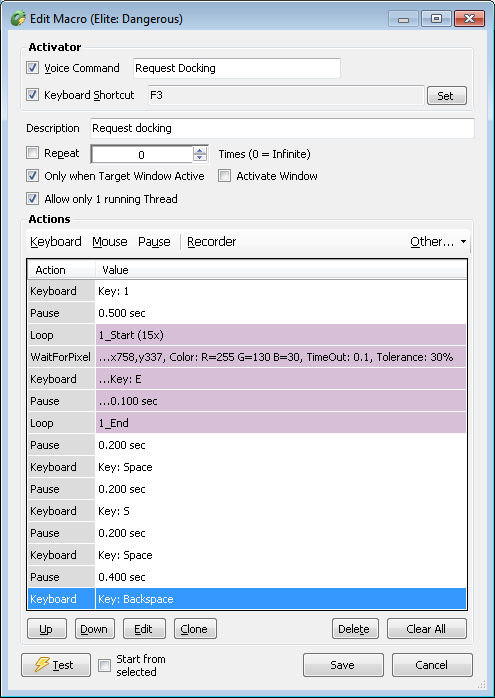Toggle the Voice Command checkbox

(x=32, y=68)
